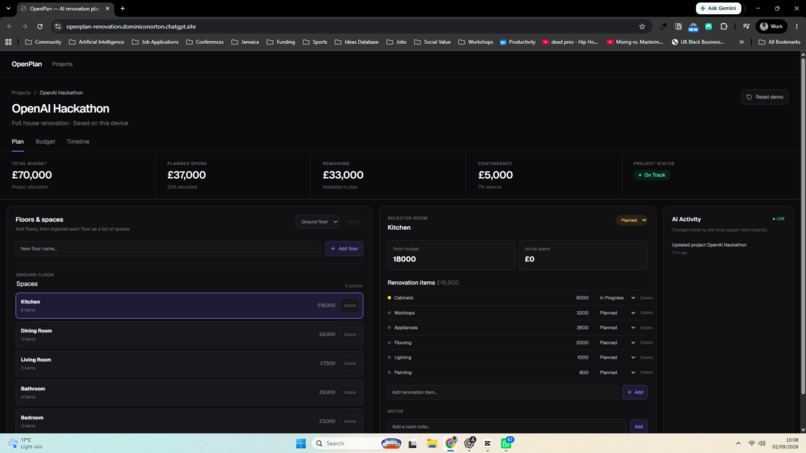The width and height of the screenshot is (806, 453).
Task: Bookmark this page with the star icon
Action: [x=642, y=26]
